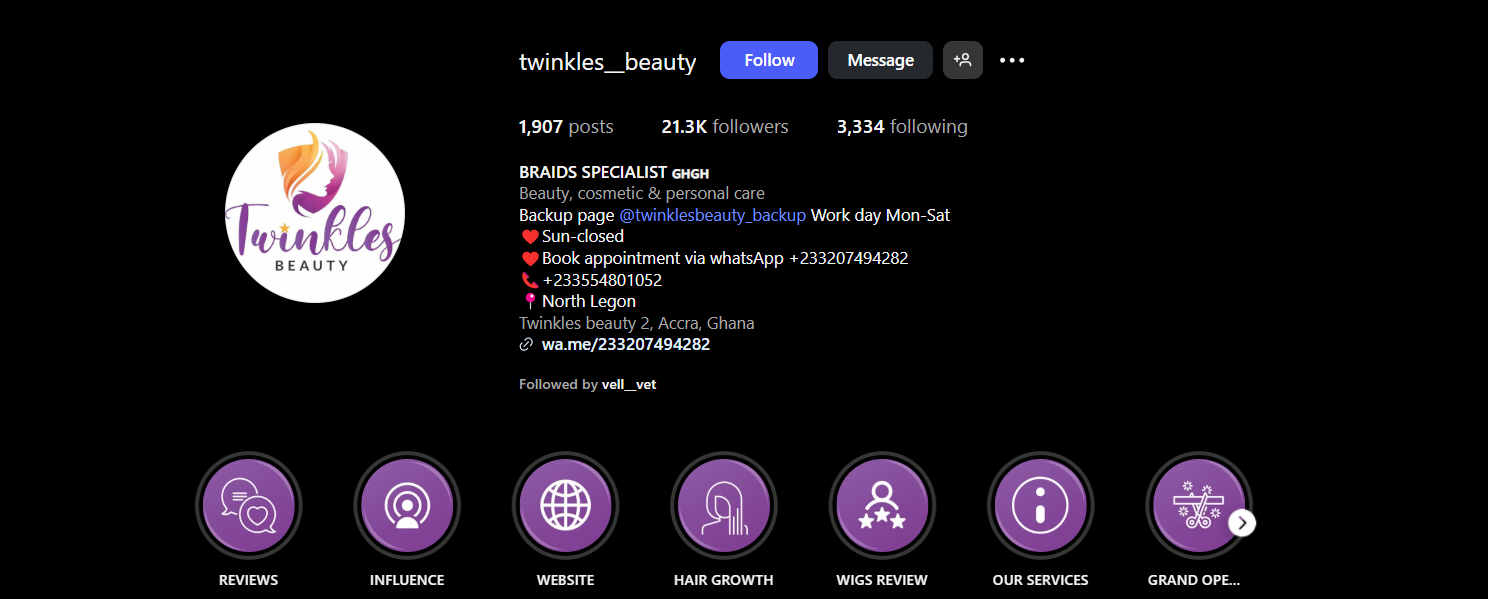Click the 1,907 posts count
The image size is (1488, 599).
[565, 127]
